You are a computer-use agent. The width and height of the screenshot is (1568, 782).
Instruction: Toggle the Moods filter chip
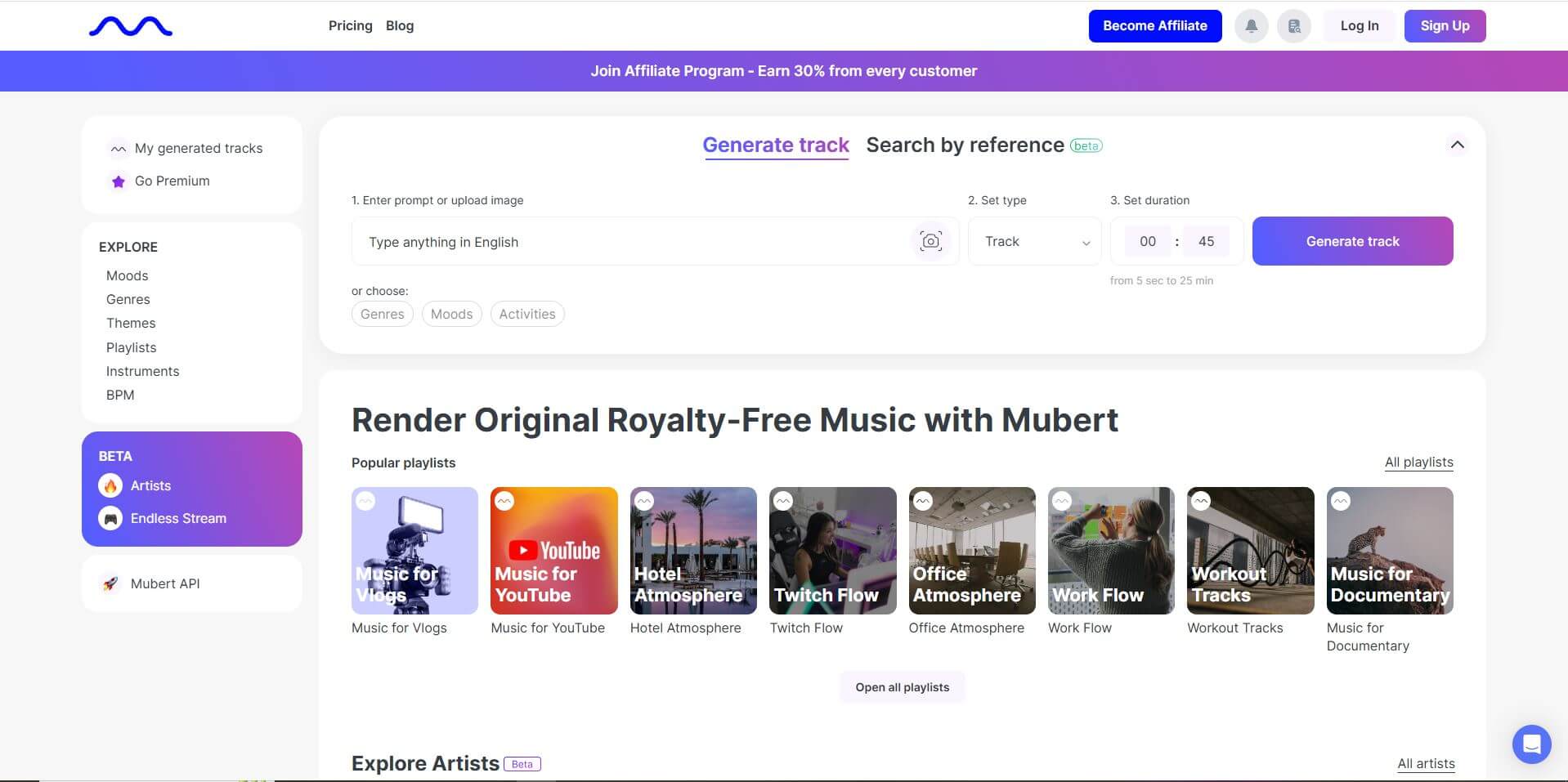click(x=451, y=314)
